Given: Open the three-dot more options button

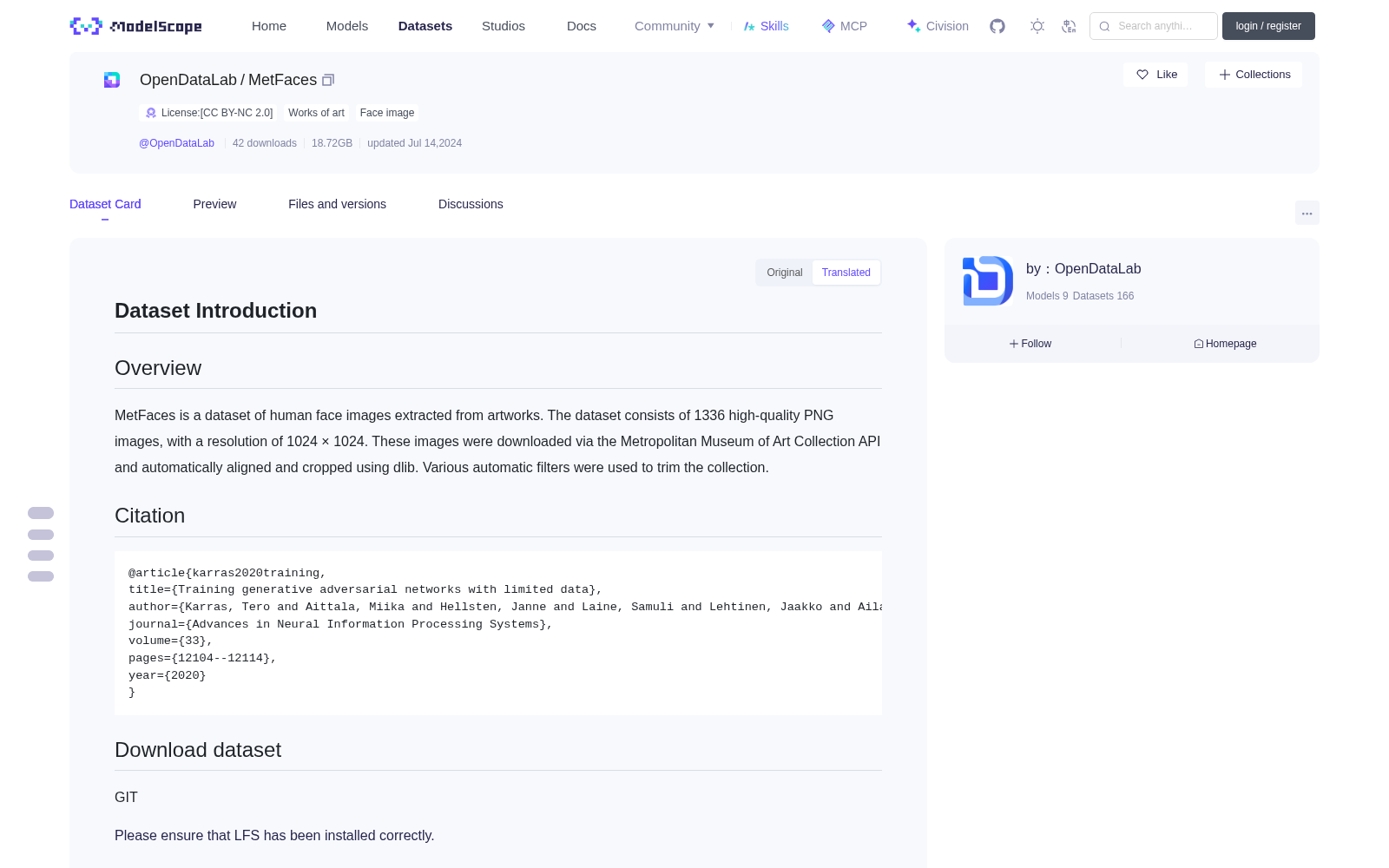Looking at the screenshot, I should [1307, 213].
